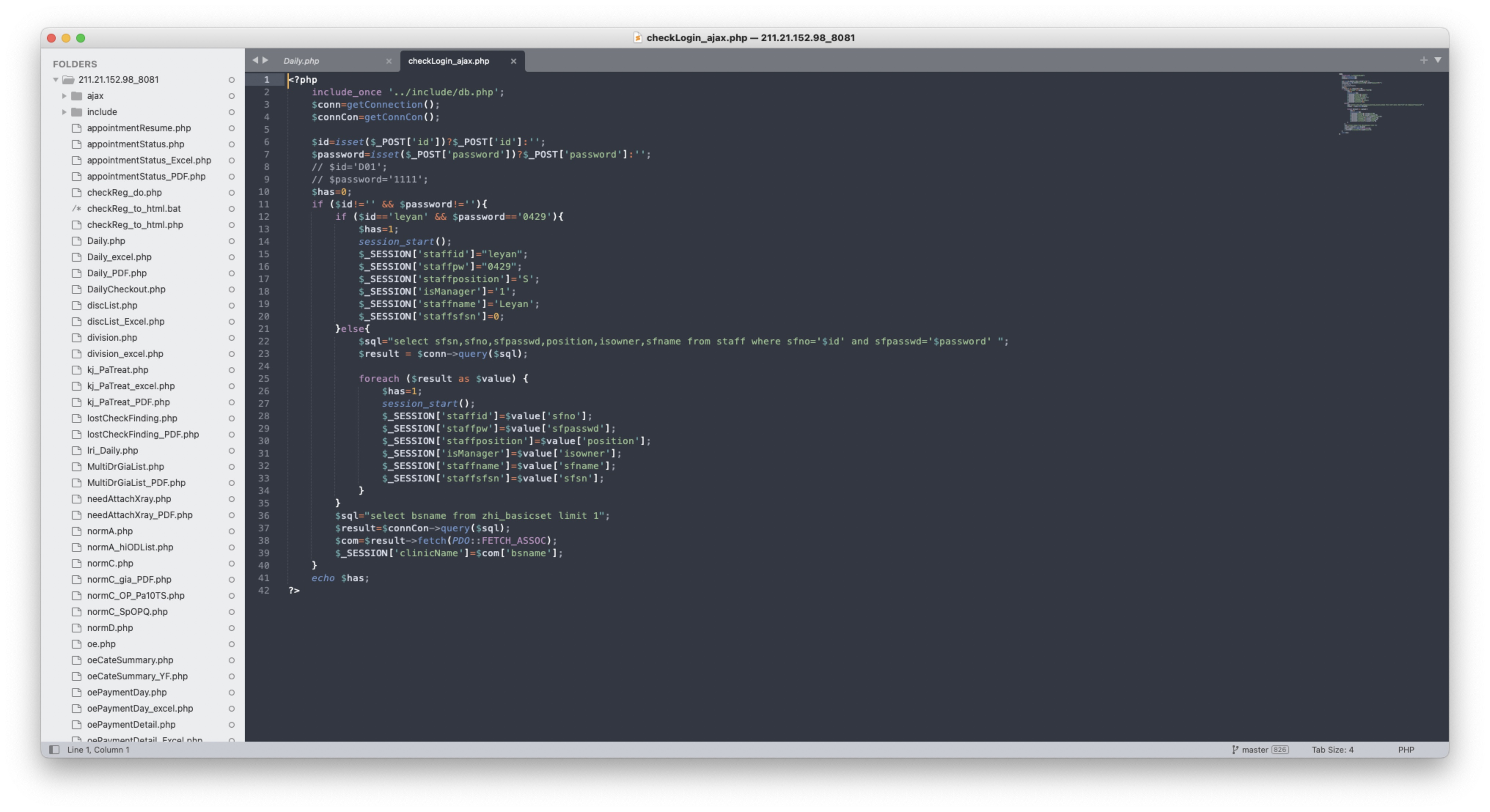This screenshot has width=1490, height=812.
Task: Click line number 41 in gutter
Action: 264,579
